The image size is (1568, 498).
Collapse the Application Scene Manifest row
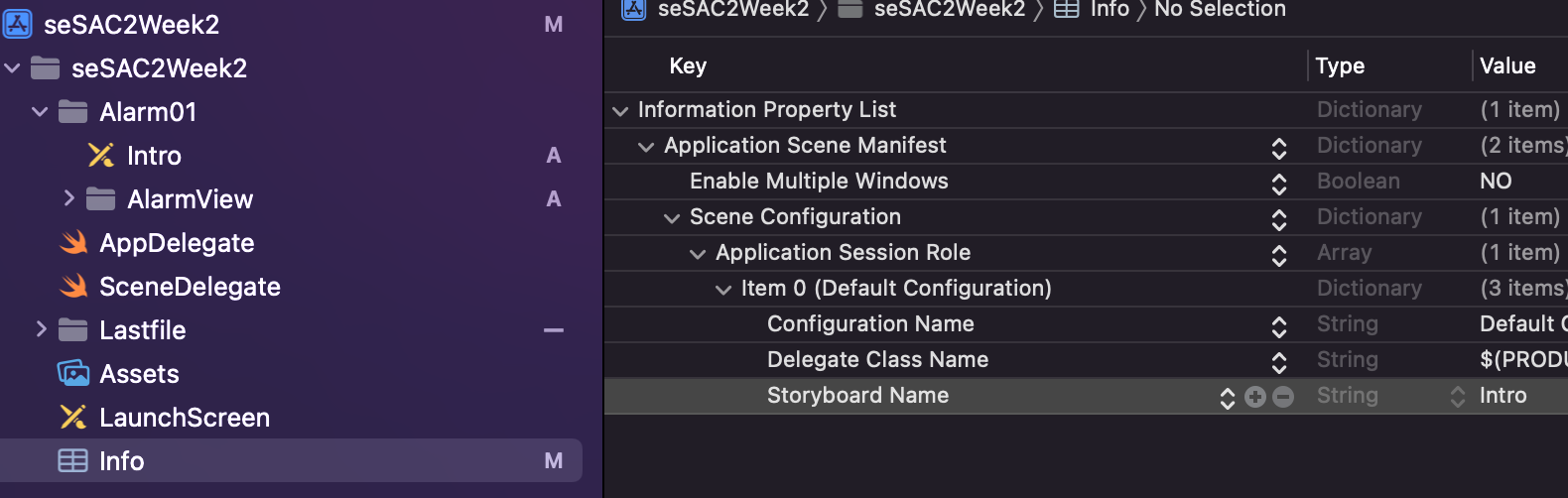pyautogui.click(x=646, y=147)
